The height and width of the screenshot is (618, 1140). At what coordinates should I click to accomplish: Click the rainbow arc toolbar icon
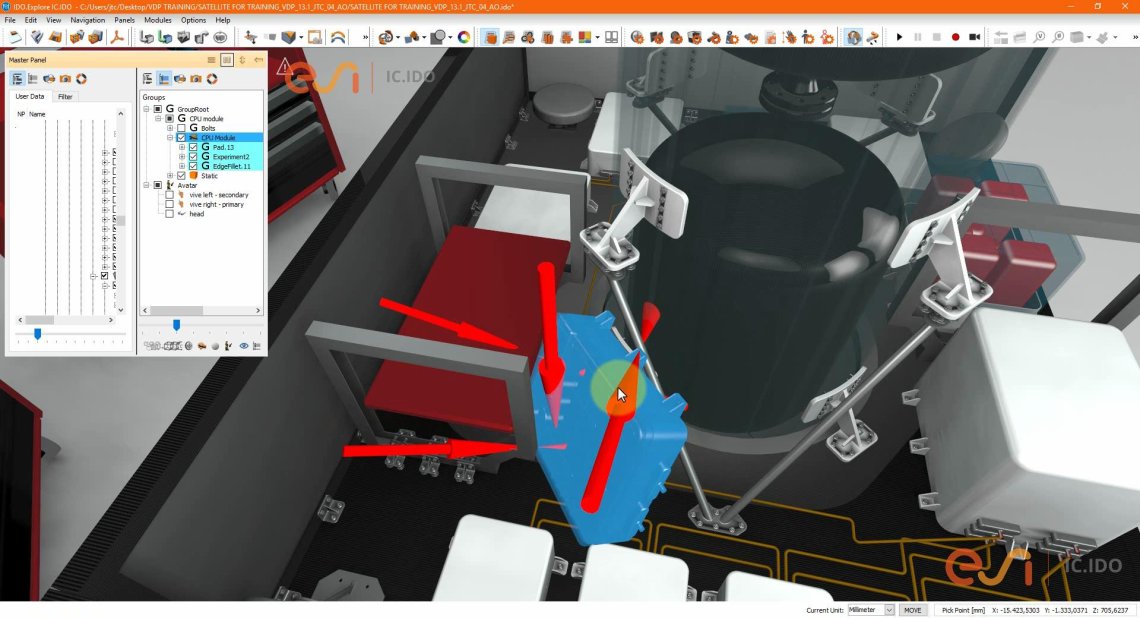pyautogui.click(x=338, y=37)
